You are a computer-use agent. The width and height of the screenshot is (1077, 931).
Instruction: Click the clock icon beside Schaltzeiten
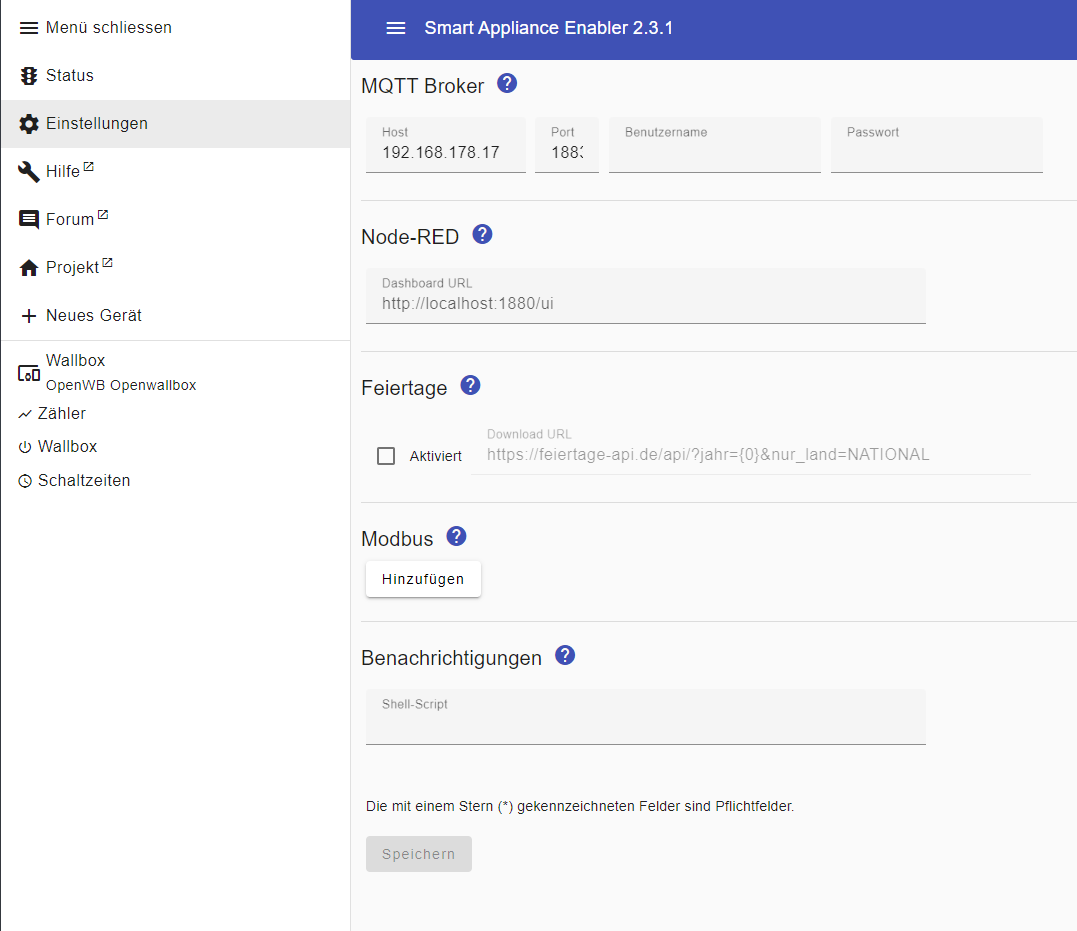click(x=25, y=481)
